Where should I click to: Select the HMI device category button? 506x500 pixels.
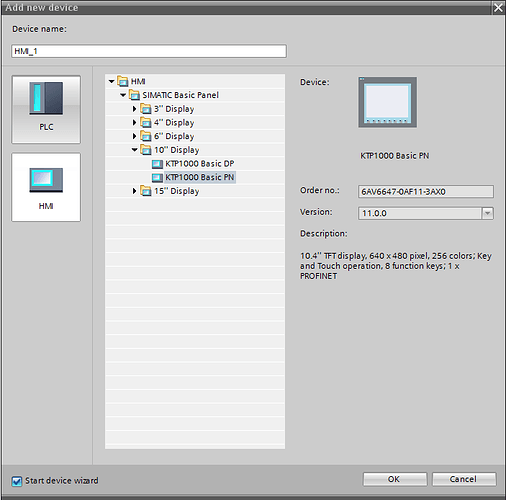point(46,187)
